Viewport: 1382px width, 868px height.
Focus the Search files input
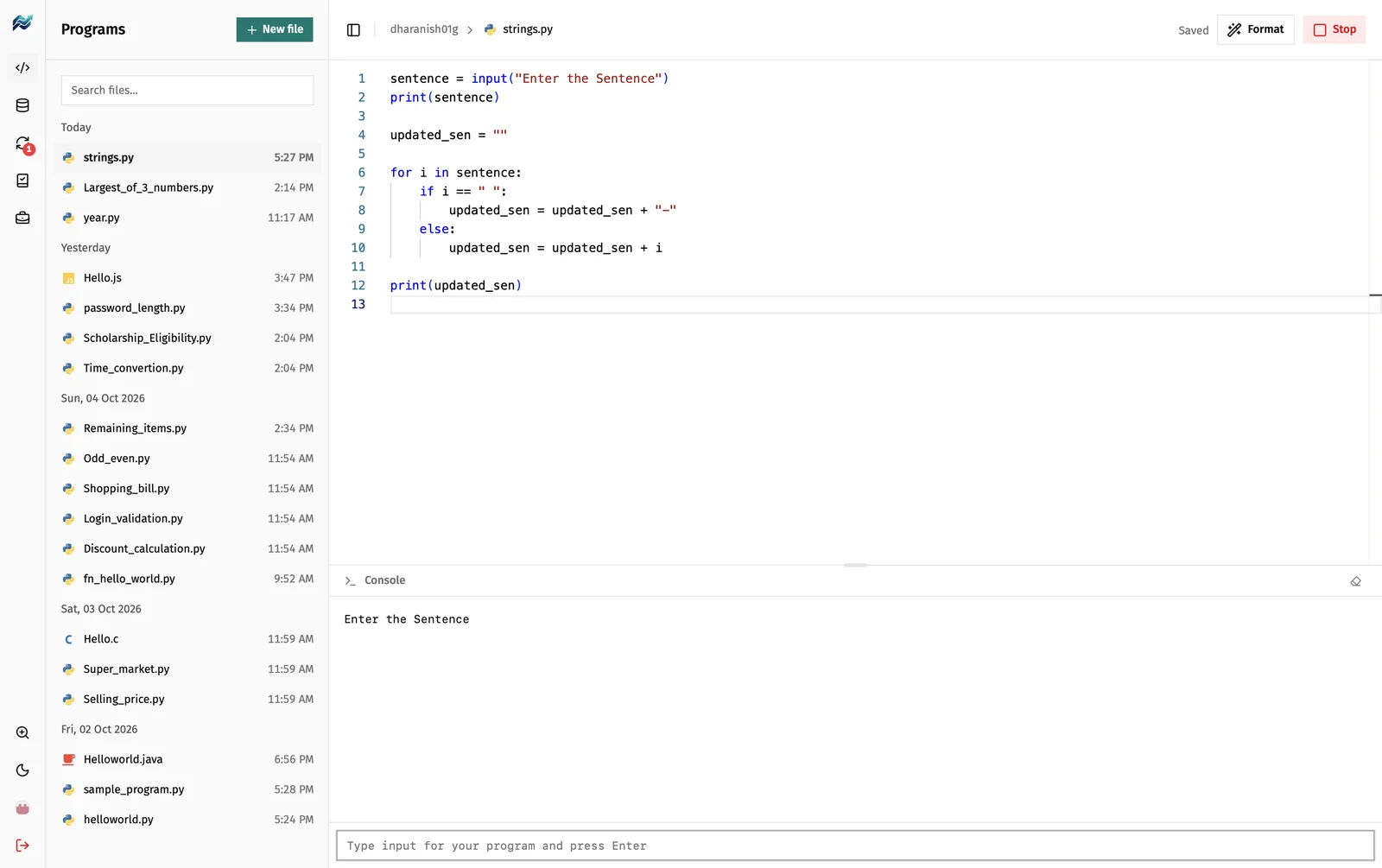[x=187, y=90]
